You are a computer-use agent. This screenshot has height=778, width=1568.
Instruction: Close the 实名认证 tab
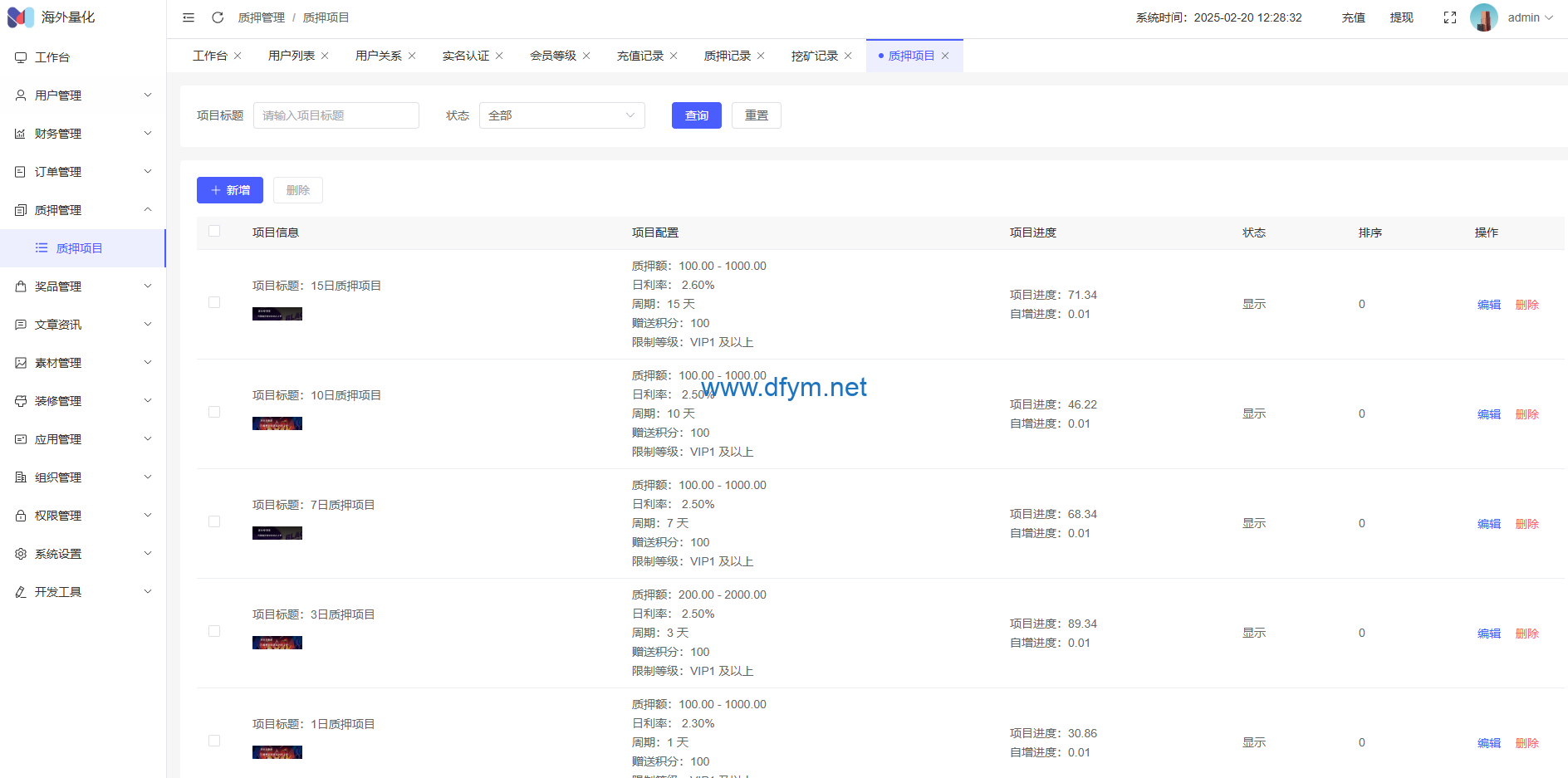pyautogui.click(x=499, y=56)
